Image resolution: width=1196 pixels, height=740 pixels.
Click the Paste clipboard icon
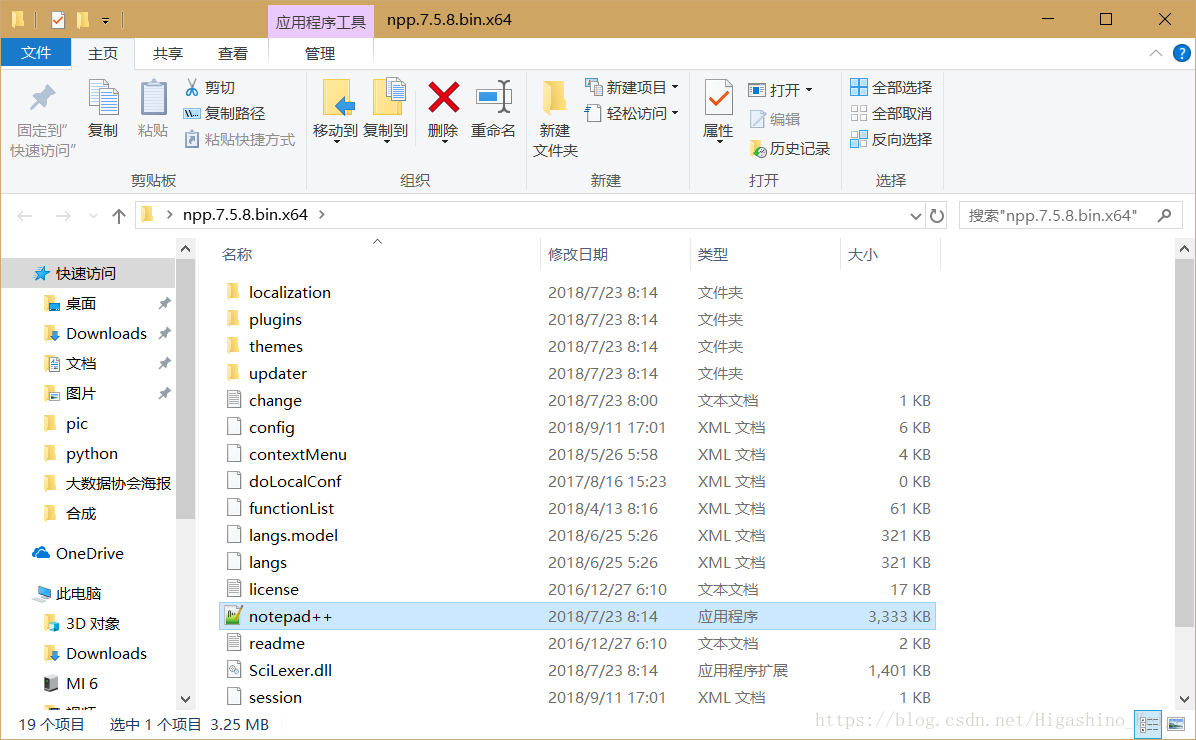tap(153, 98)
